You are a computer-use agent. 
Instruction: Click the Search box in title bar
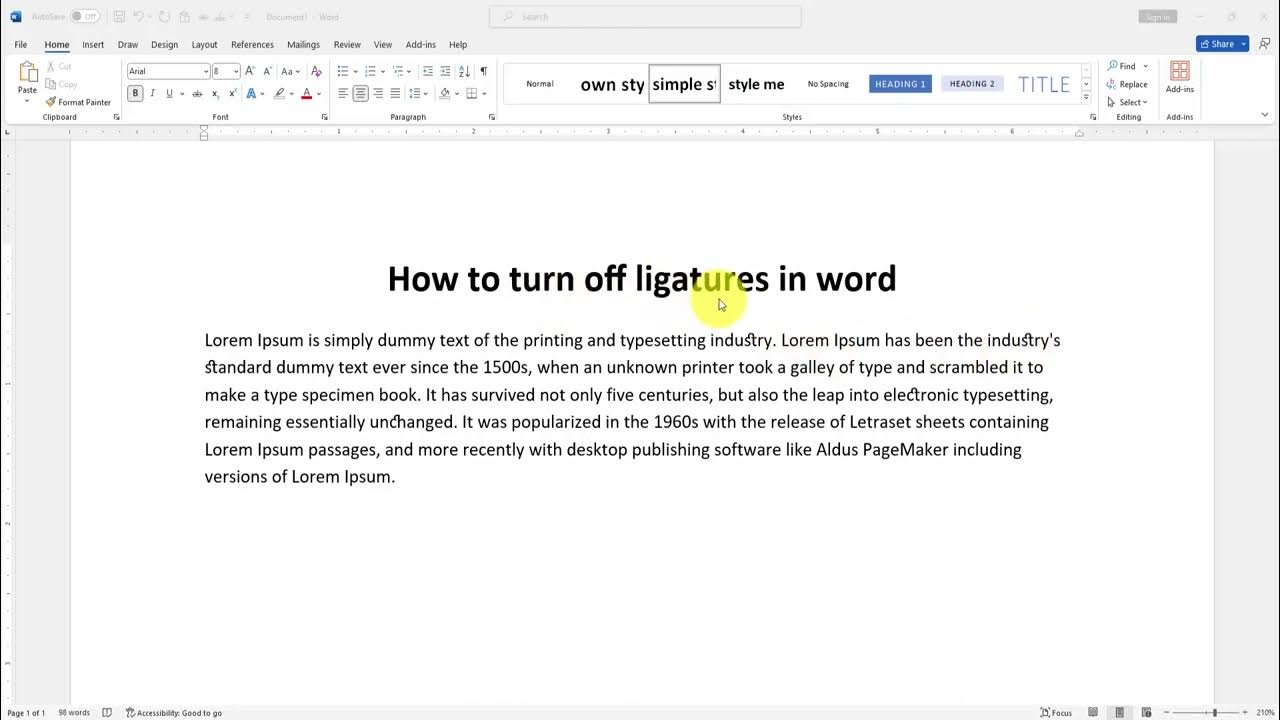[x=645, y=17]
